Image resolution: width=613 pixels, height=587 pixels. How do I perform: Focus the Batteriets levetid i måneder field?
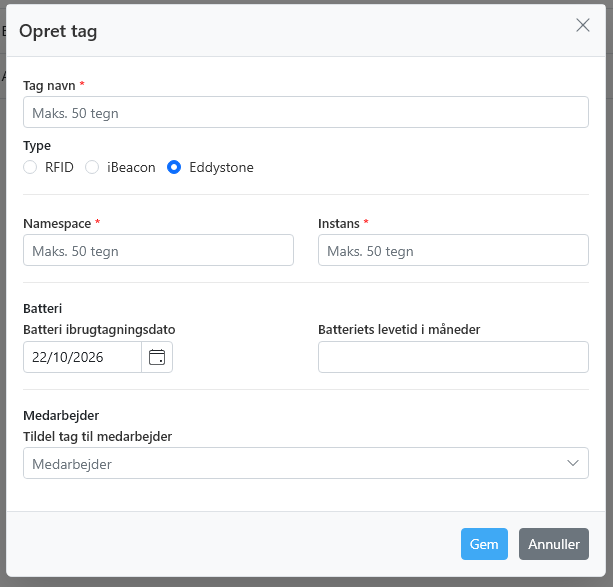(x=453, y=357)
